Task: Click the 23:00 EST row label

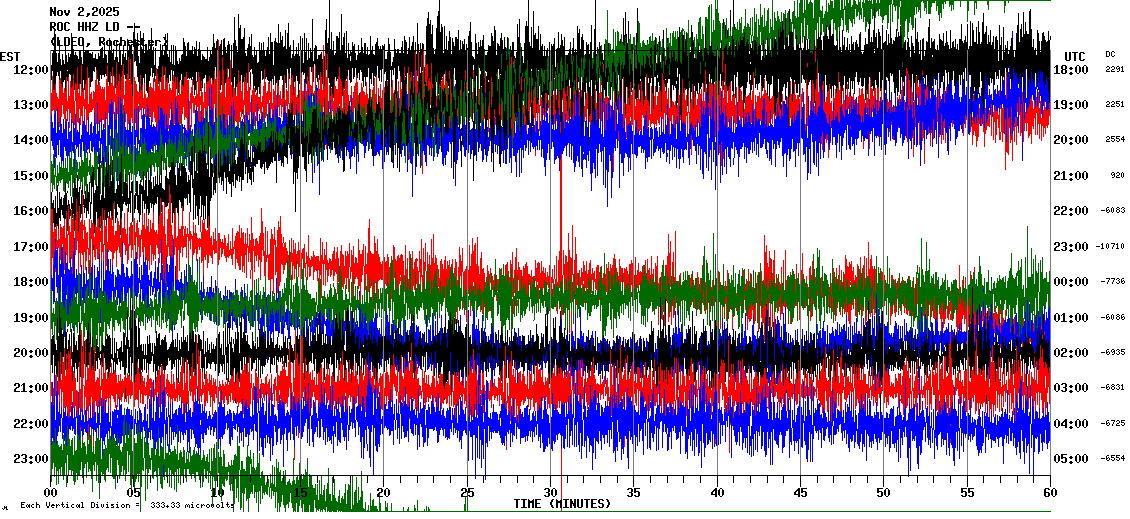Action: tap(31, 459)
